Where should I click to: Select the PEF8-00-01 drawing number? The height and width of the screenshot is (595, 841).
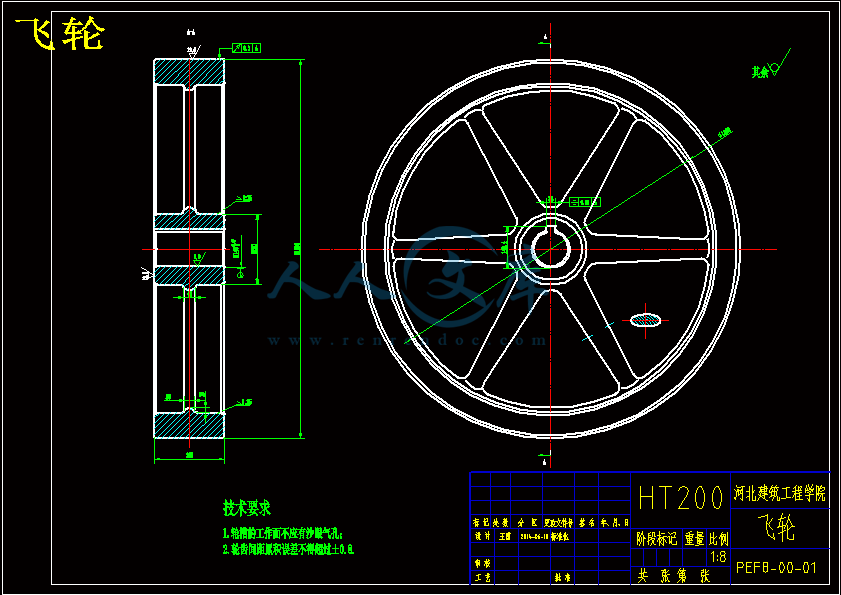(x=776, y=568)
